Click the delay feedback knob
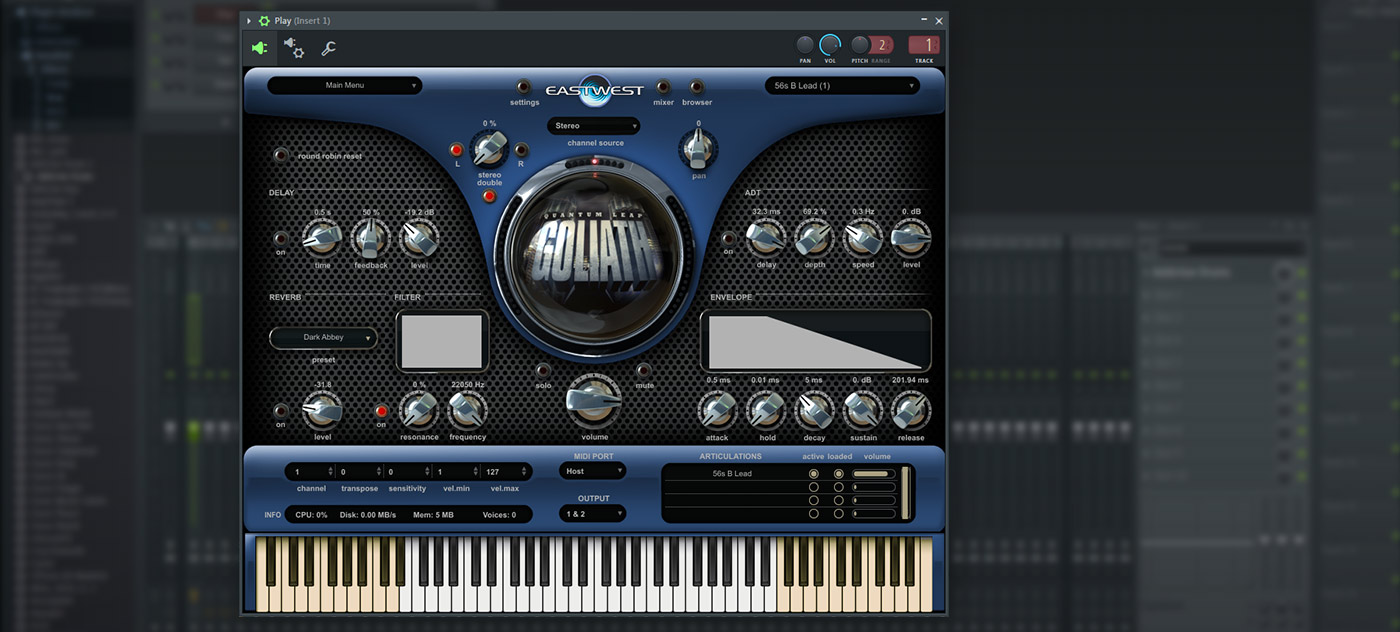The width and height of the screenshot is (1400, 632). [x=370, y=238]
